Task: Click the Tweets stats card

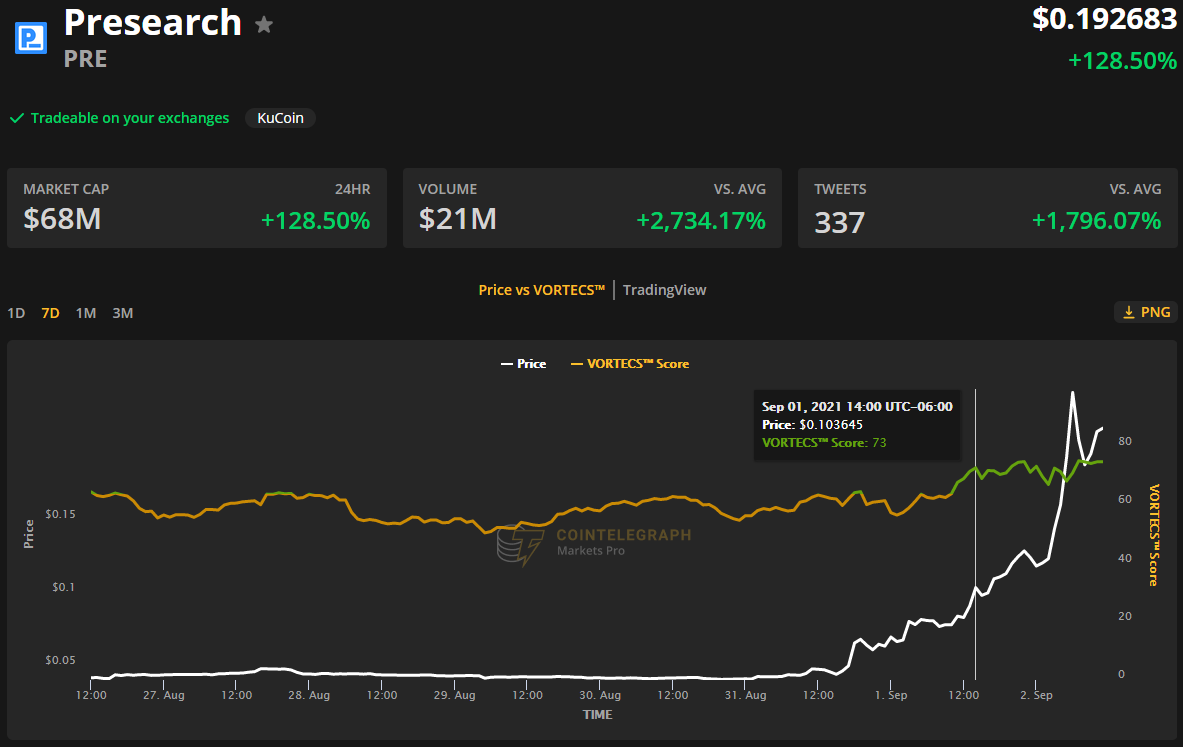Action: pyautogui.click(x=987, y=208)
